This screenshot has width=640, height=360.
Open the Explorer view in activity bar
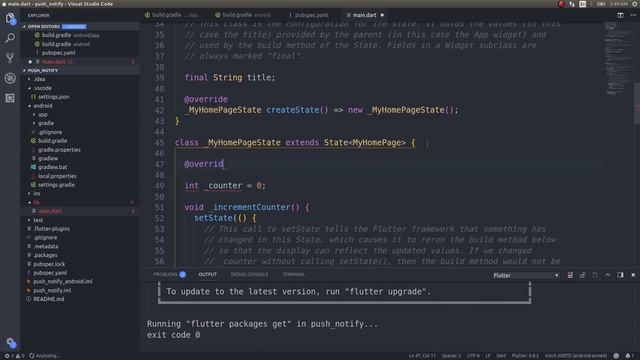(x=10, y=18)
